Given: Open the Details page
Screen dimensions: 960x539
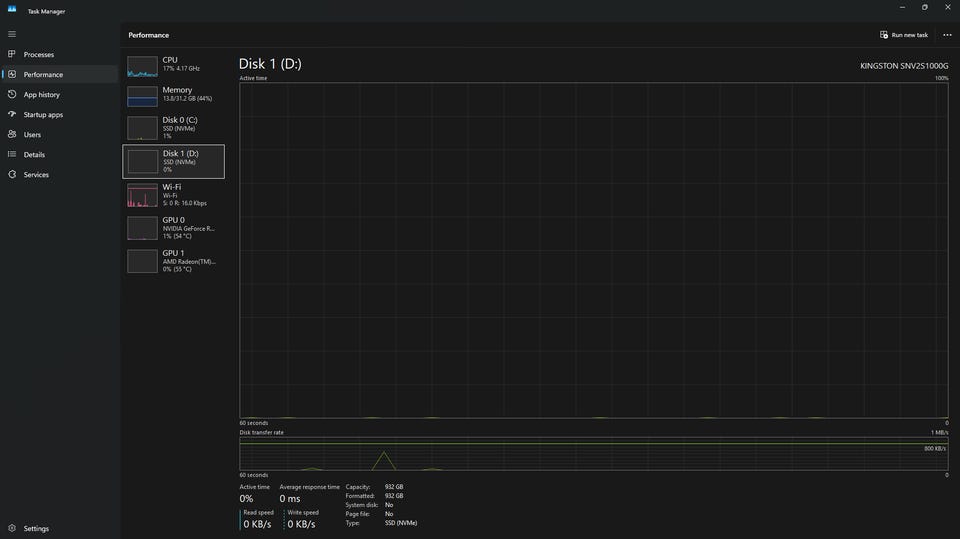Looking at the screenshot, I should (59, 154).
